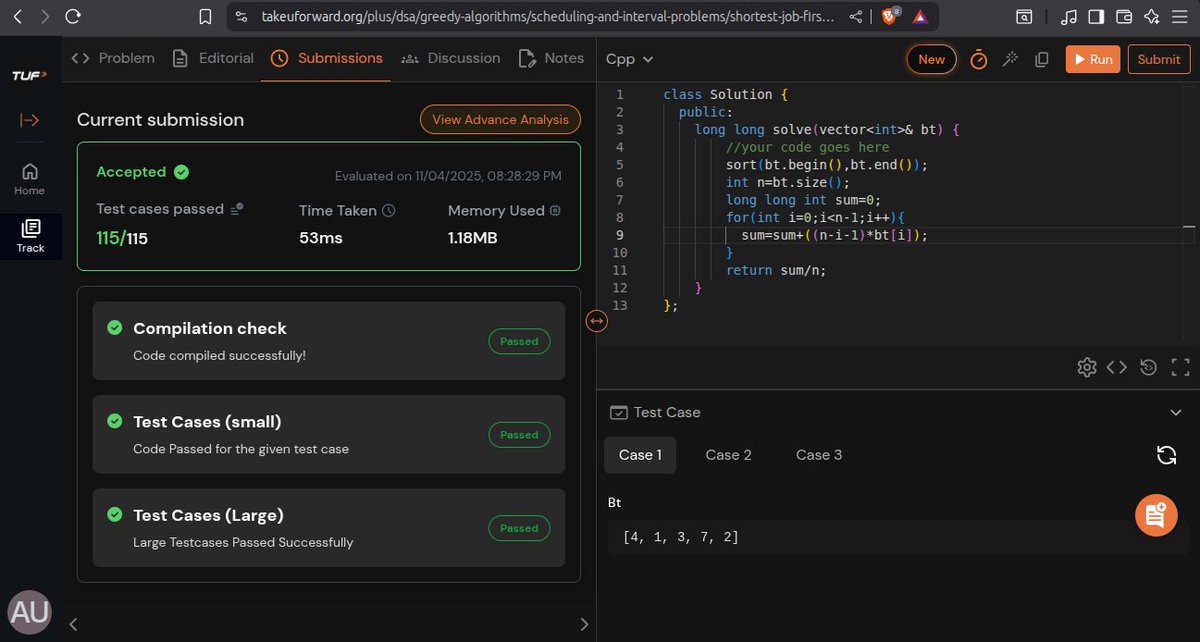The height and width of the screenshot is (642, 1200).
Task: Open Track in the left sidebar
Action: pyautogui.click(x=30, y=237)
